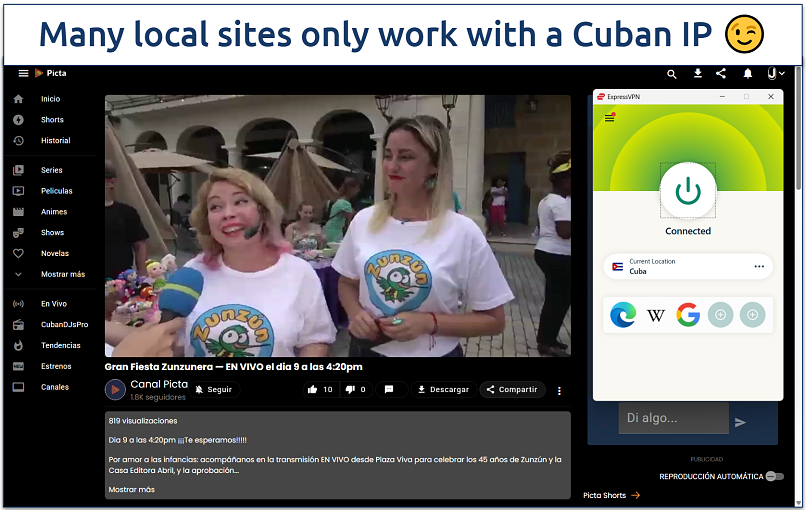Like the video with thumbs up

tap(320, 390)
